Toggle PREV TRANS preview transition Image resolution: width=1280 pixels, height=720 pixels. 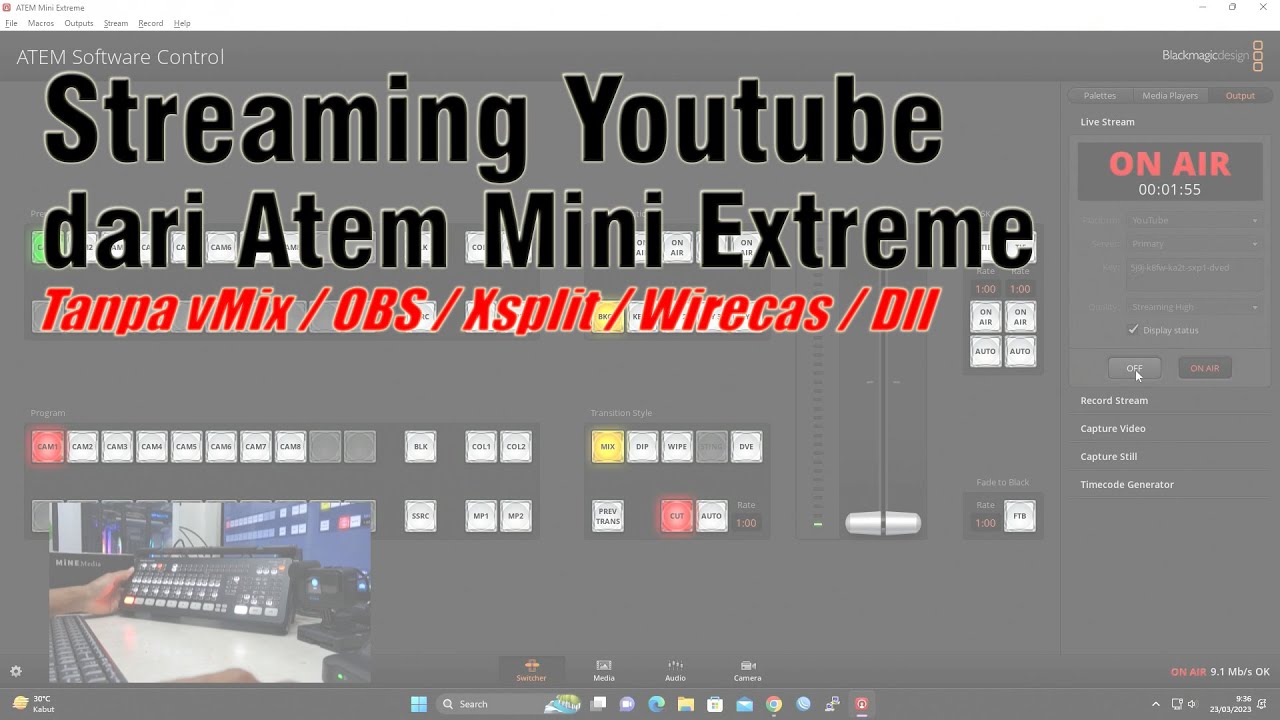[608, 516]
